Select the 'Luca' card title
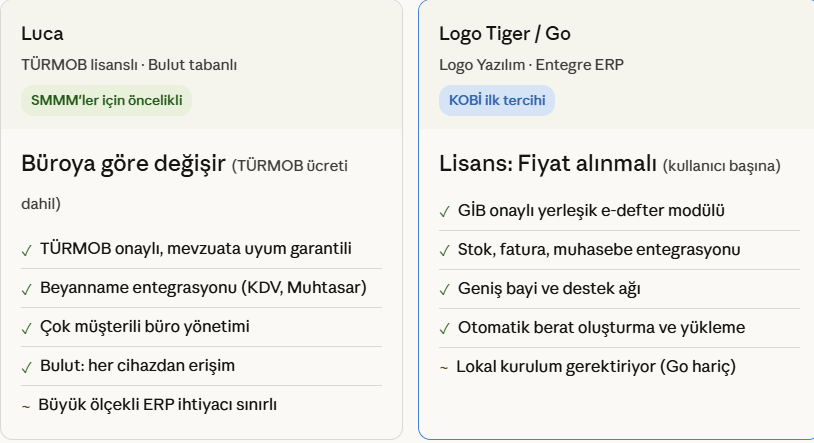Image resolution: width=814 pixels, height=443 pixels. pos(43,33)
